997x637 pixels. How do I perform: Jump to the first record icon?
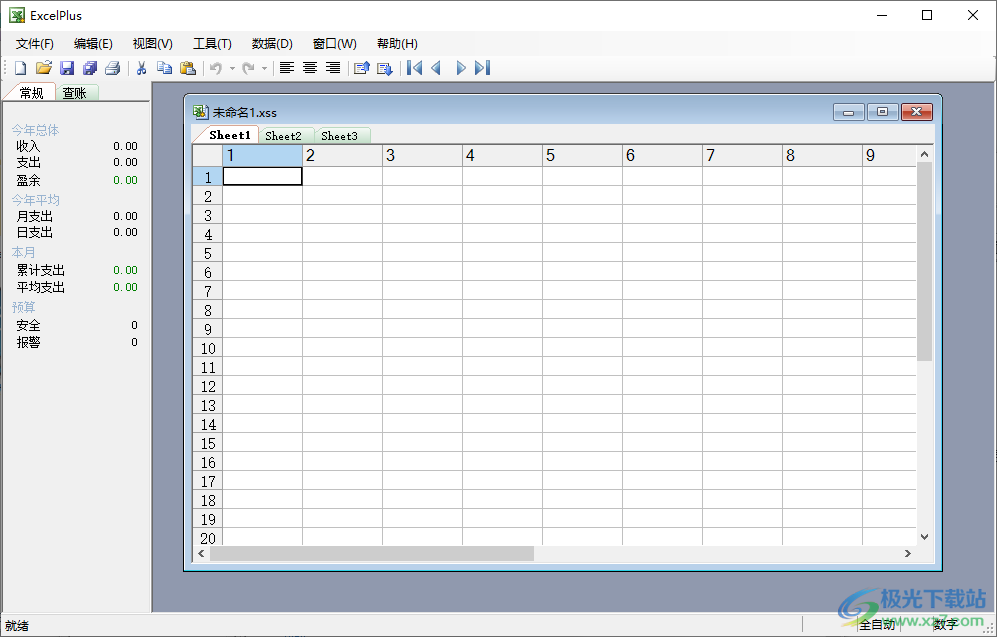(x=414, y=67)
